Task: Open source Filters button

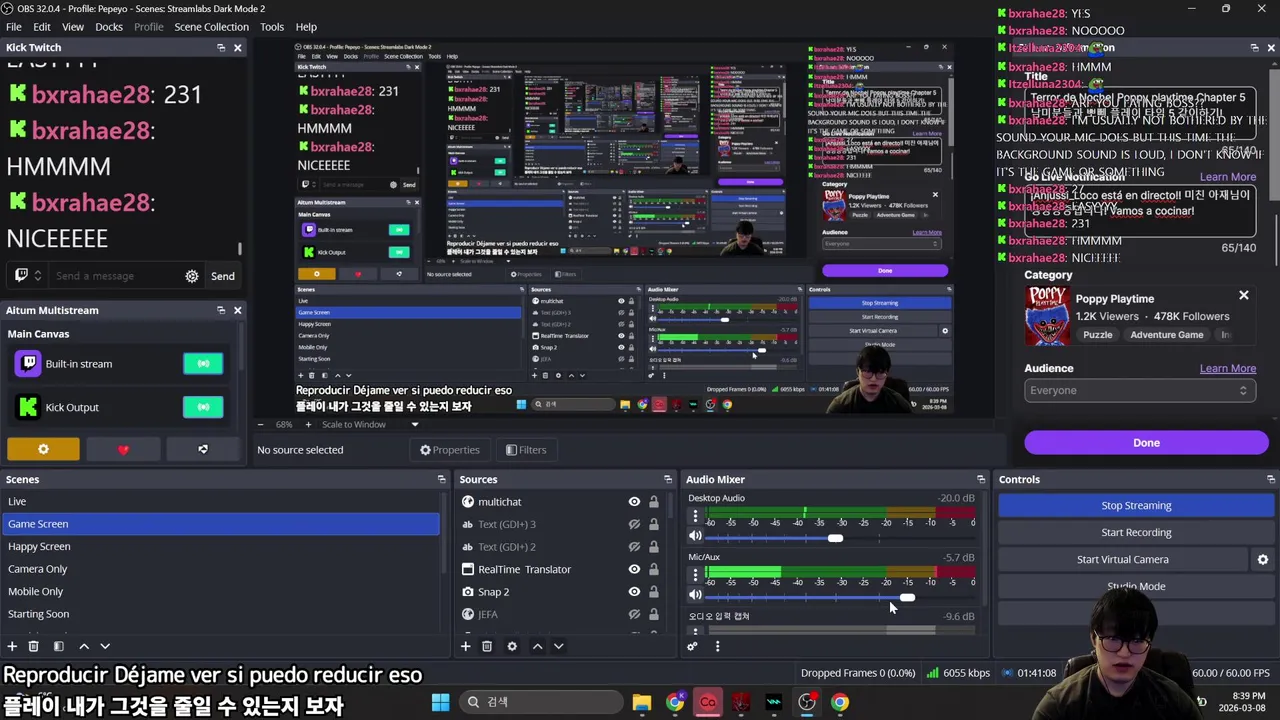Action: point(526,450)
